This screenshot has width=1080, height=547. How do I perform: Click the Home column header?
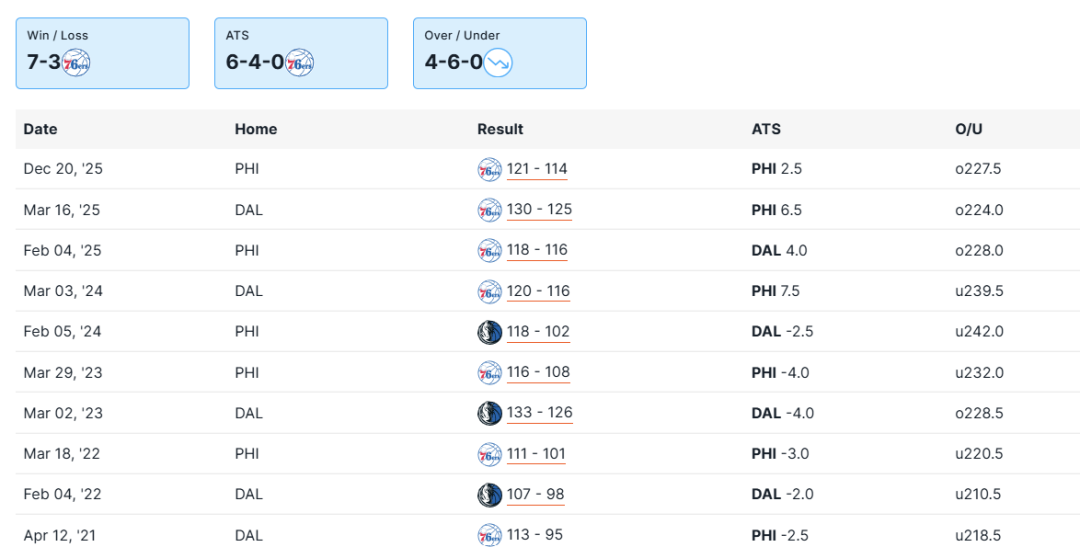(x=256, y=129)
